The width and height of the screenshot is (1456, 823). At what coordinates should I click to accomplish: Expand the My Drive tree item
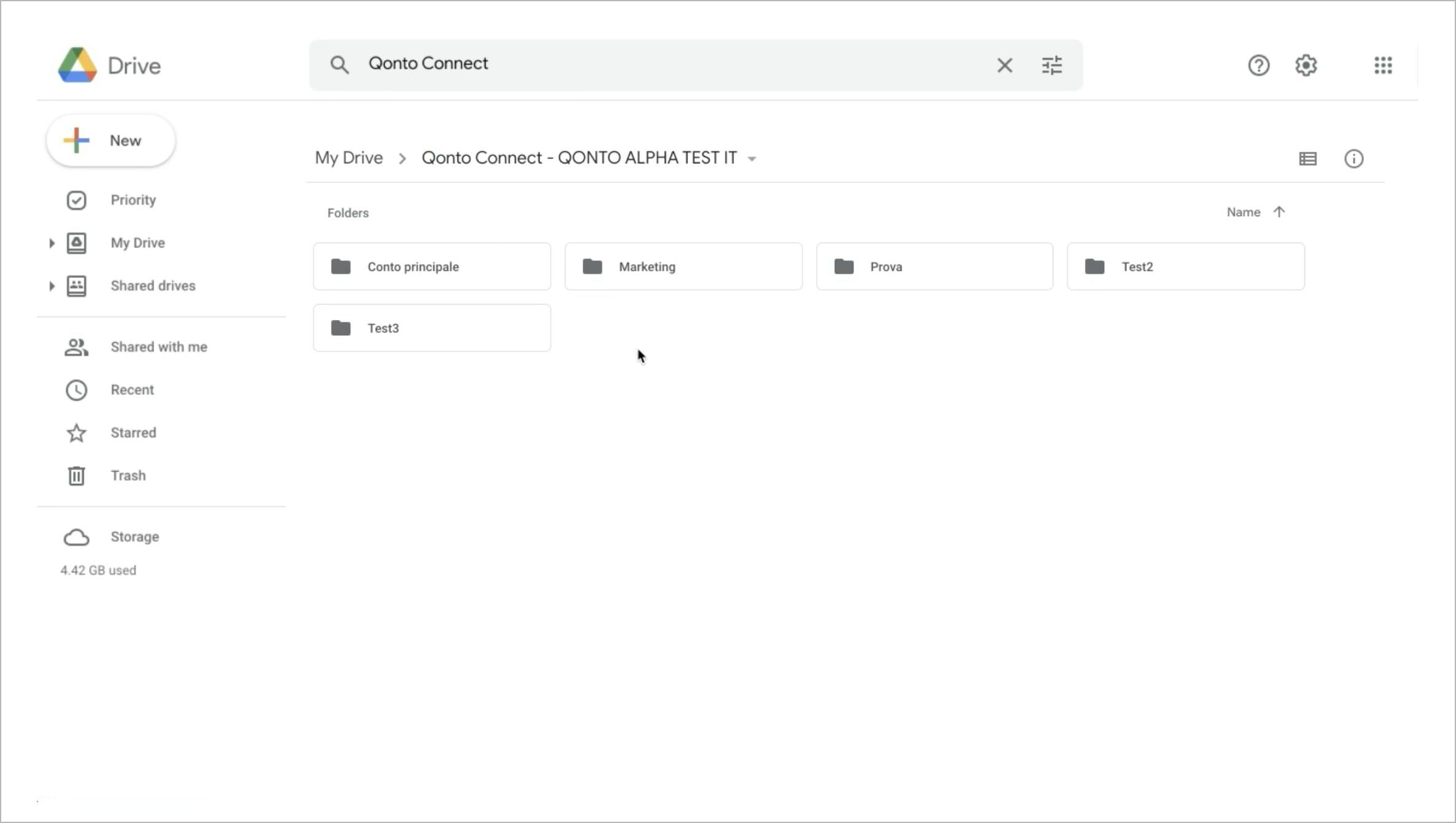(x=52, y=243)
